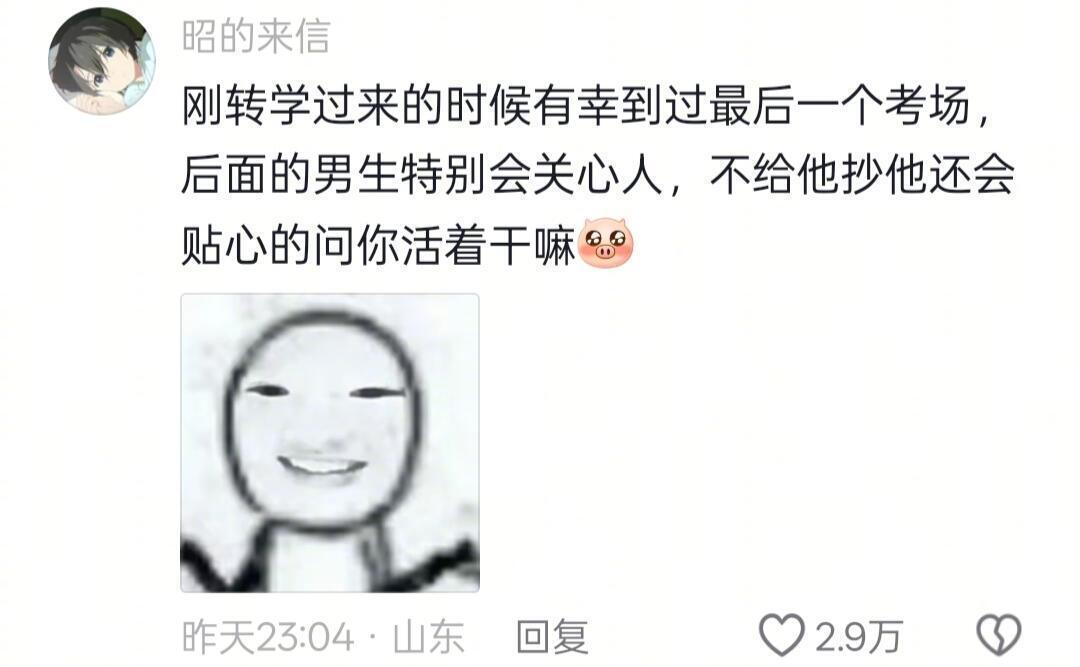The image size is (1080, 667).
Task: Click the 山东 location label
Action: pos(428,636)
